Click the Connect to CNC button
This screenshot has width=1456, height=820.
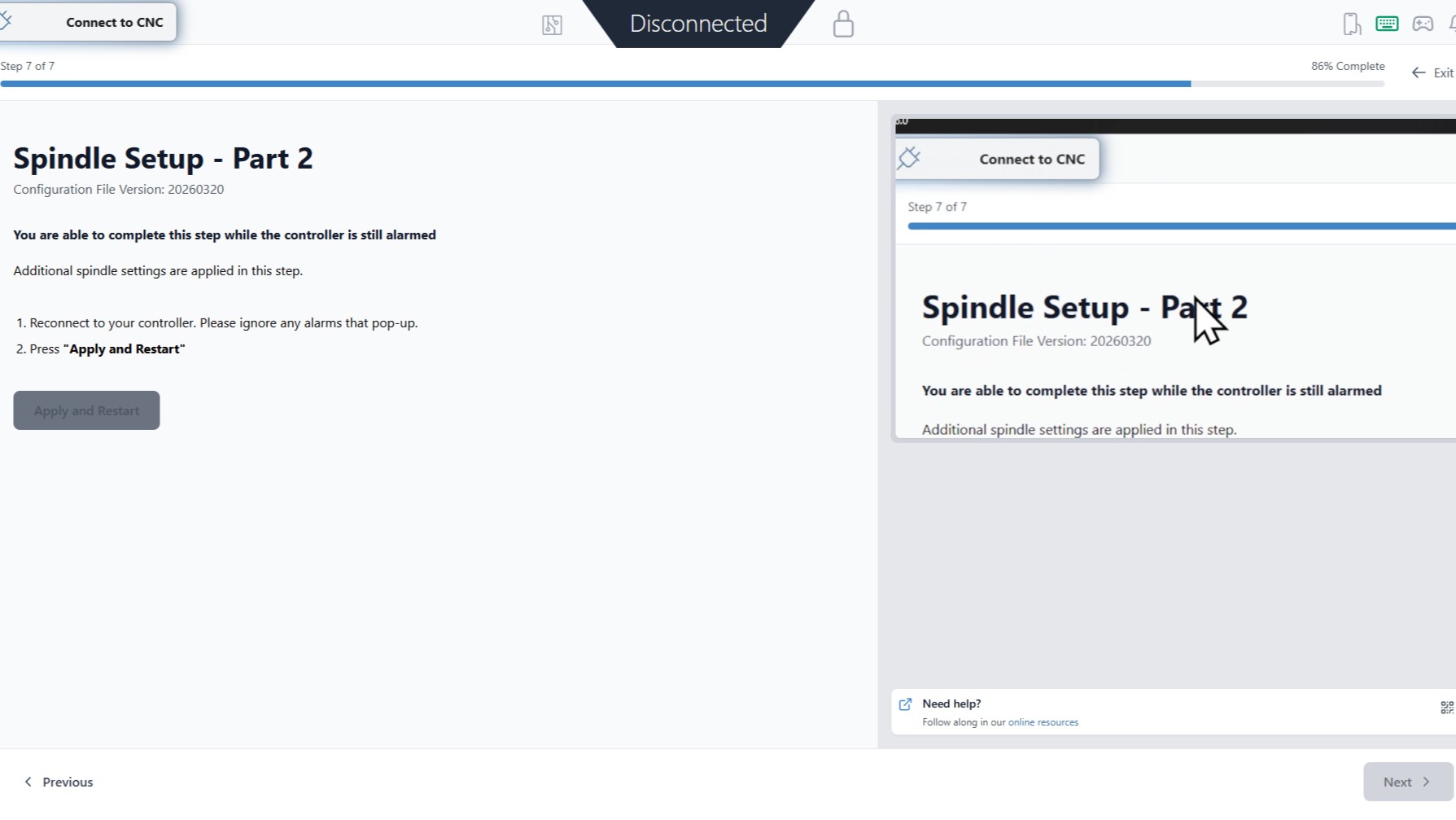88,22
